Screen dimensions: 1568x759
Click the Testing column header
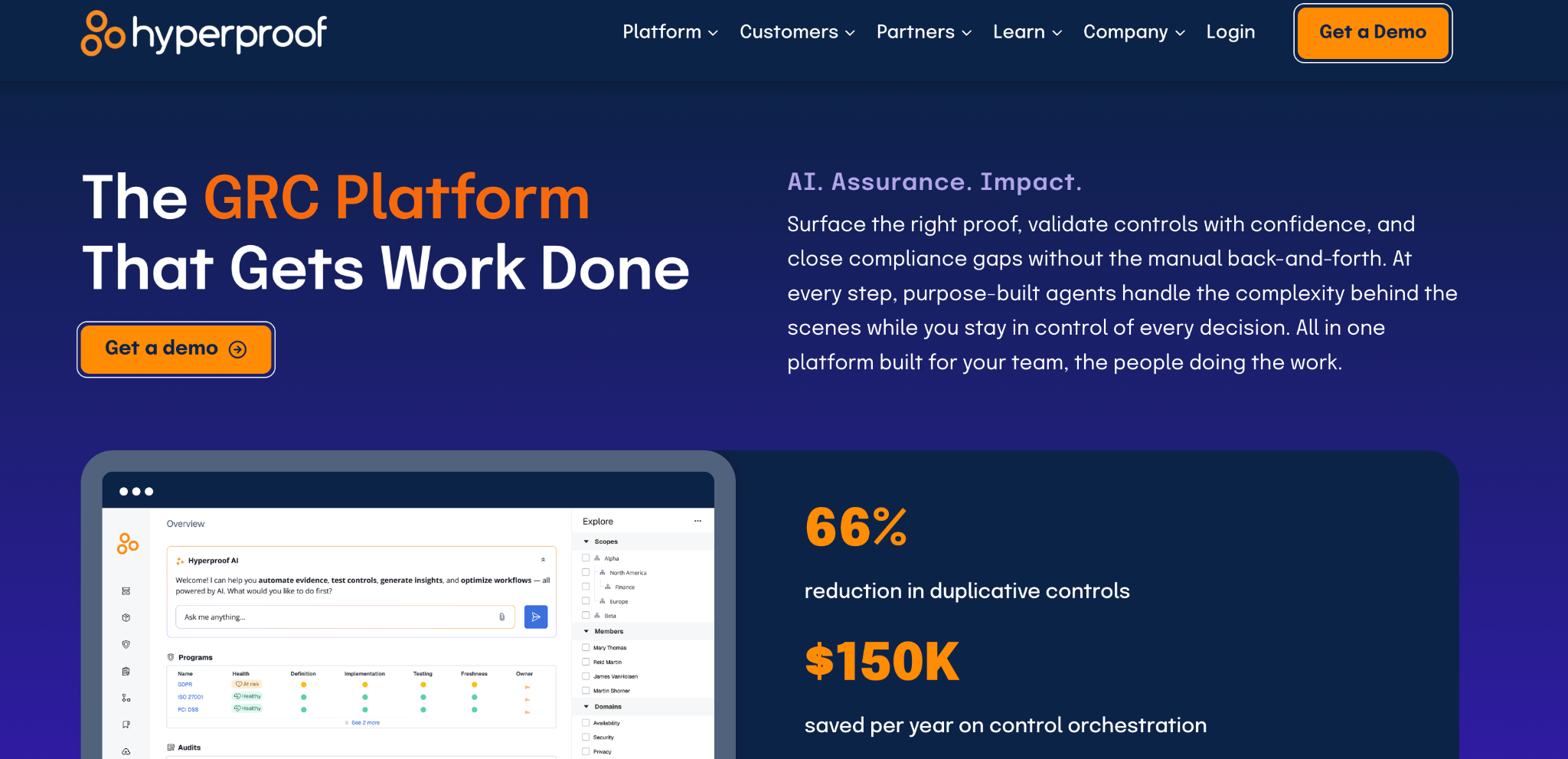(x=423, y=674)
